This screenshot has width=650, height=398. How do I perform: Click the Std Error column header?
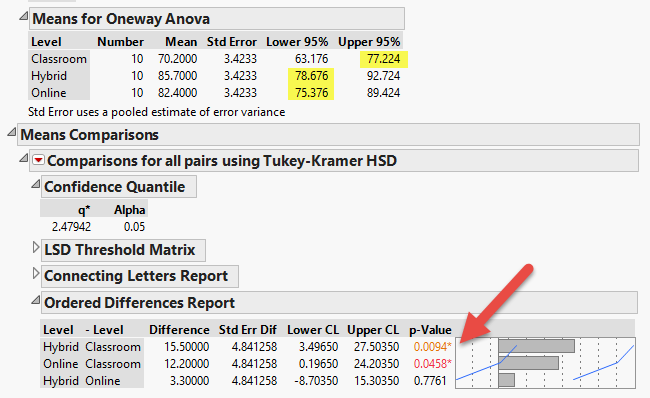232,42
